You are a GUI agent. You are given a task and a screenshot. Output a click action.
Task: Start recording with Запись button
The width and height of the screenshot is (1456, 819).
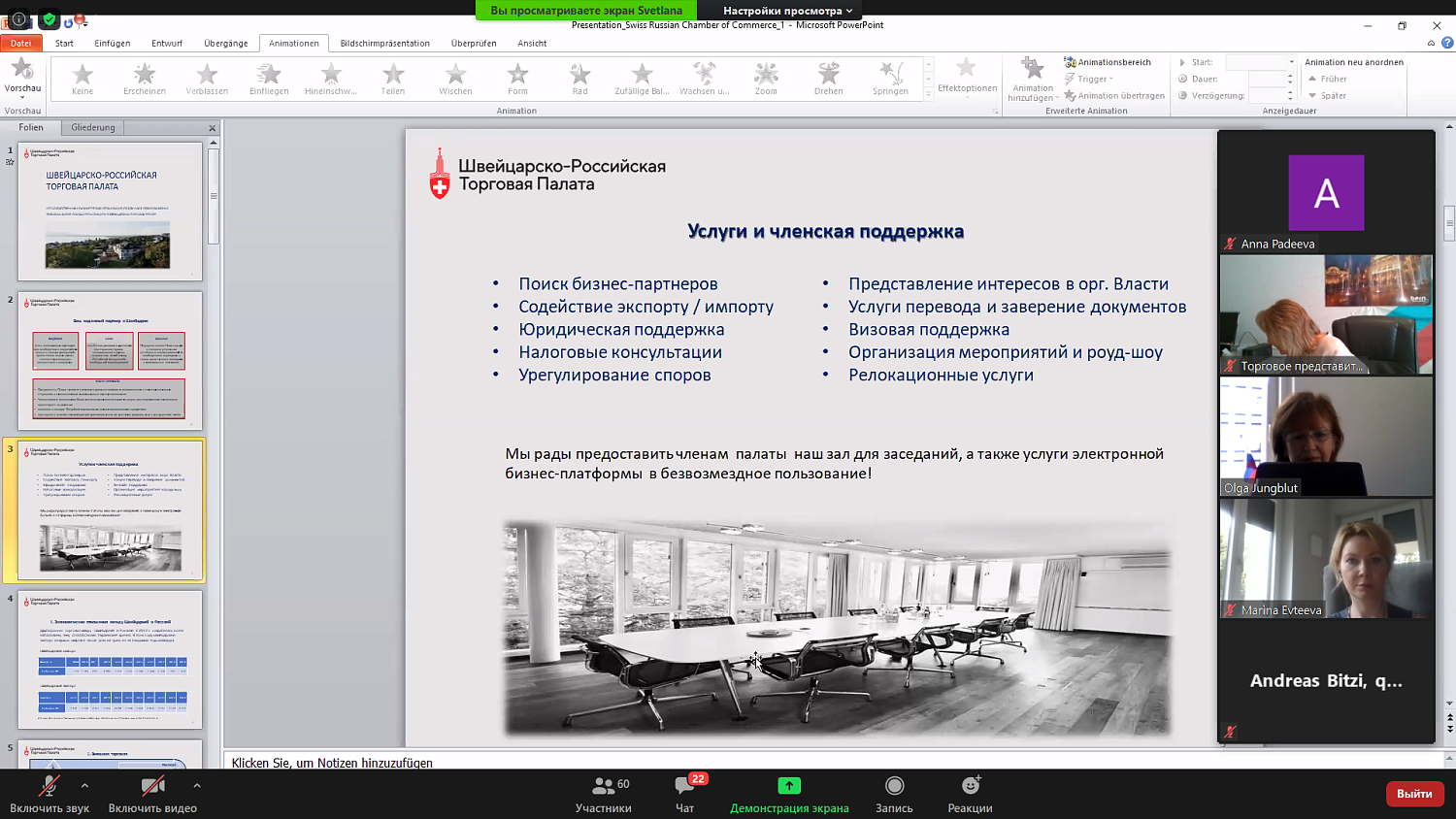coord(894,795)
